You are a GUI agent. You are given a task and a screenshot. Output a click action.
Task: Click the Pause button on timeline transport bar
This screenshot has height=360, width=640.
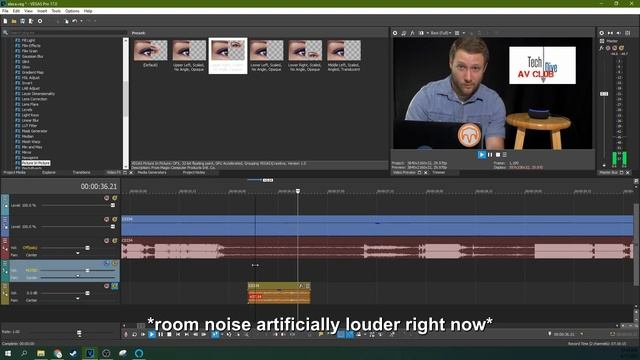(160, 334)
